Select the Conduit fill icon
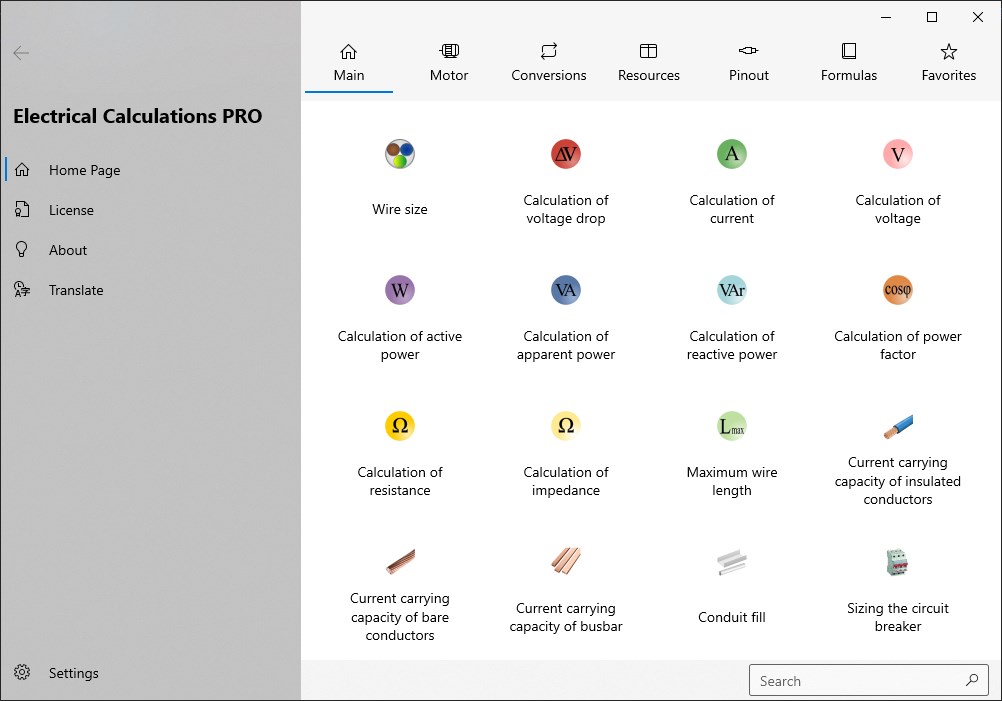This screenshot has width=1002, height=701. point(732,564)
